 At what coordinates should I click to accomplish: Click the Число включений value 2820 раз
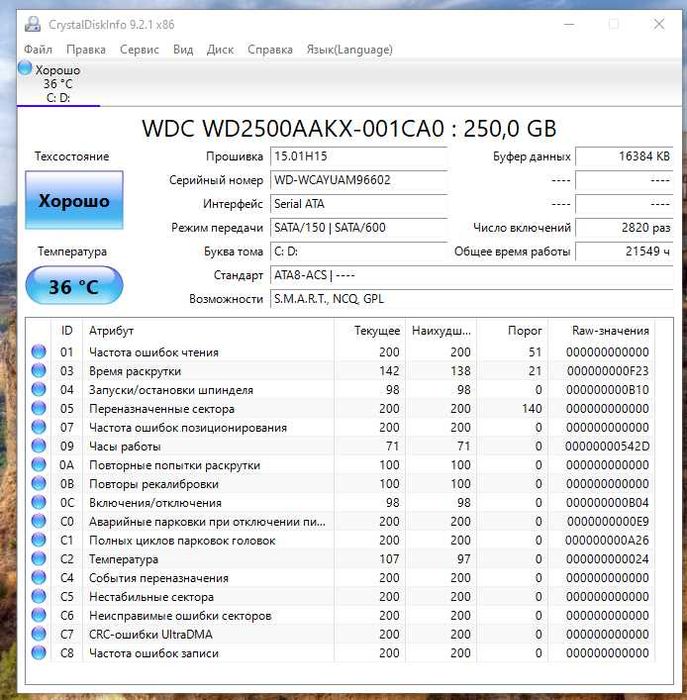tap(624, 227)
